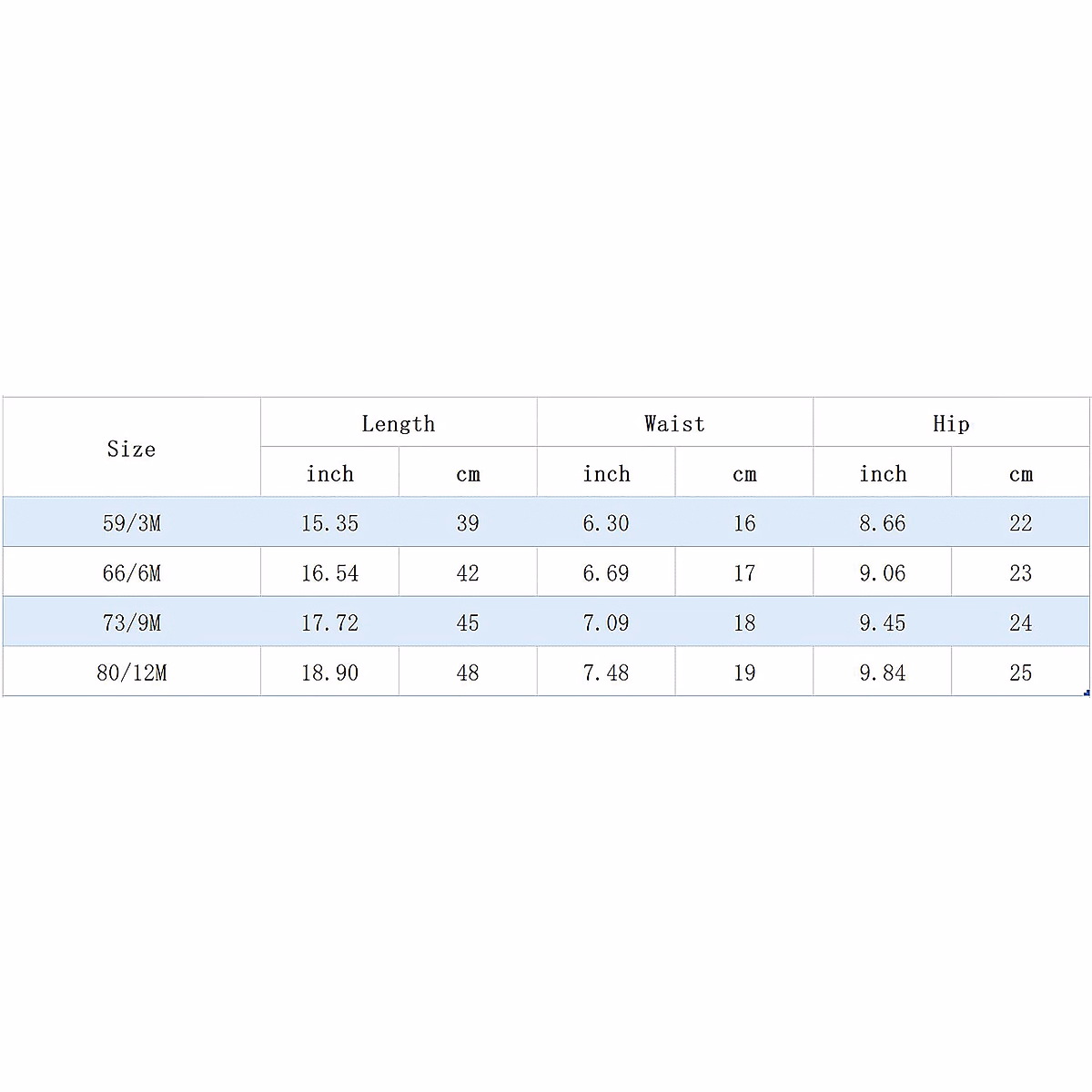This screenshot has width=1092, height=1092.
Task: Click the Size header cell
Action: (132, 449)
